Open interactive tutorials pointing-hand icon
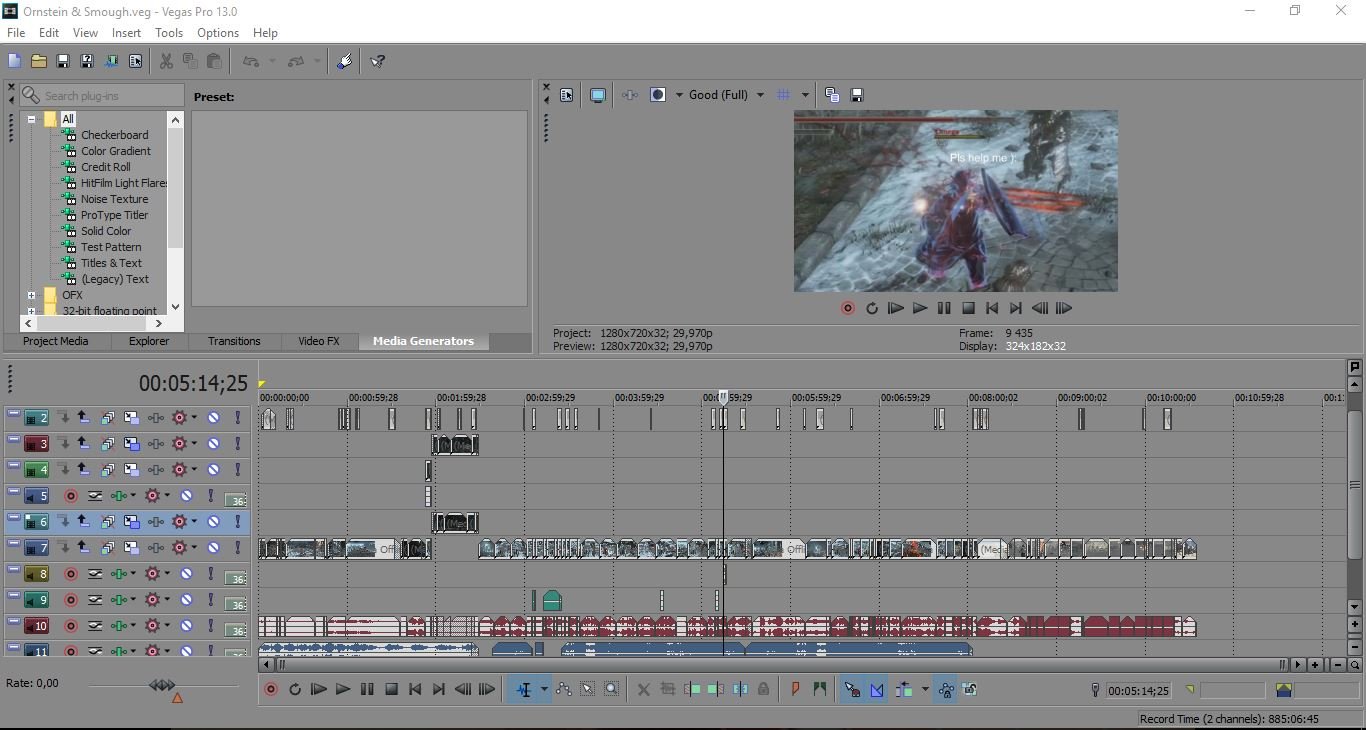 345,61
